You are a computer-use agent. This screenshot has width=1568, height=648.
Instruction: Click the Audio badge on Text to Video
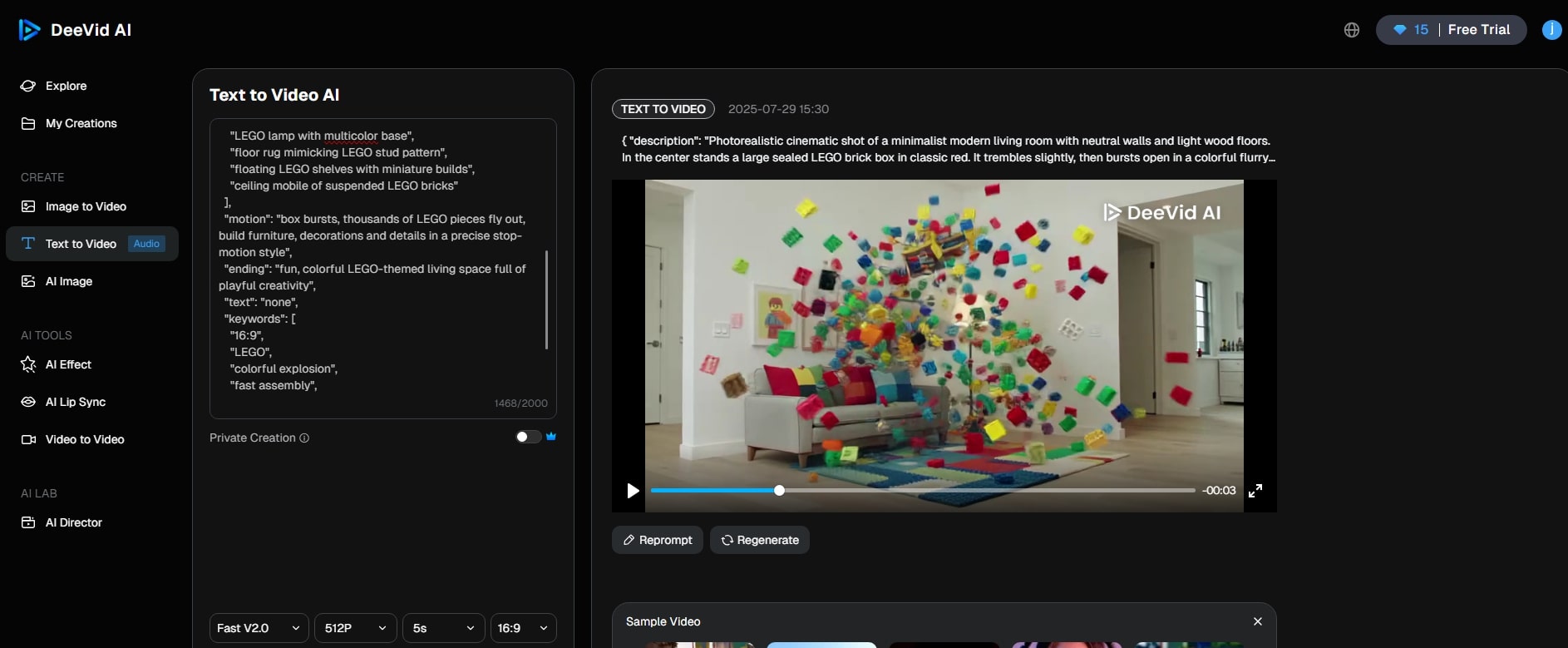[x=146, y=244]
